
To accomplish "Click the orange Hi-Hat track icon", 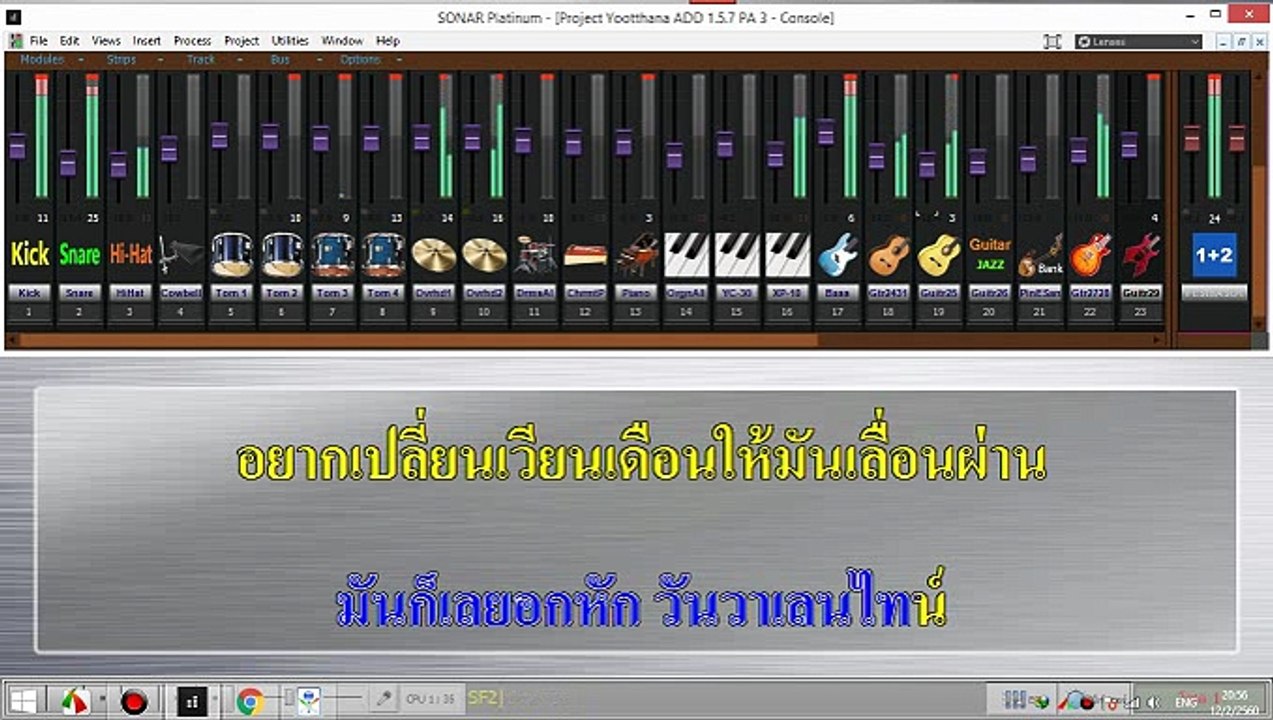I will 131,255.
